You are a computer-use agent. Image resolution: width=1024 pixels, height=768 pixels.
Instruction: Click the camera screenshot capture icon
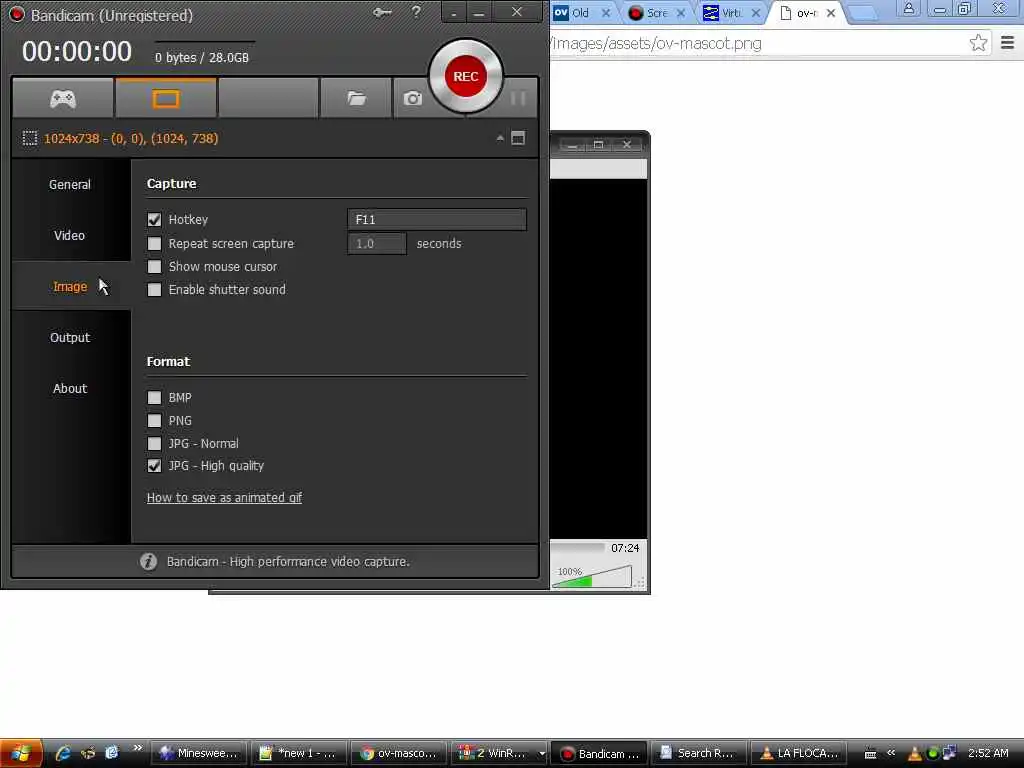pos(412,99)
